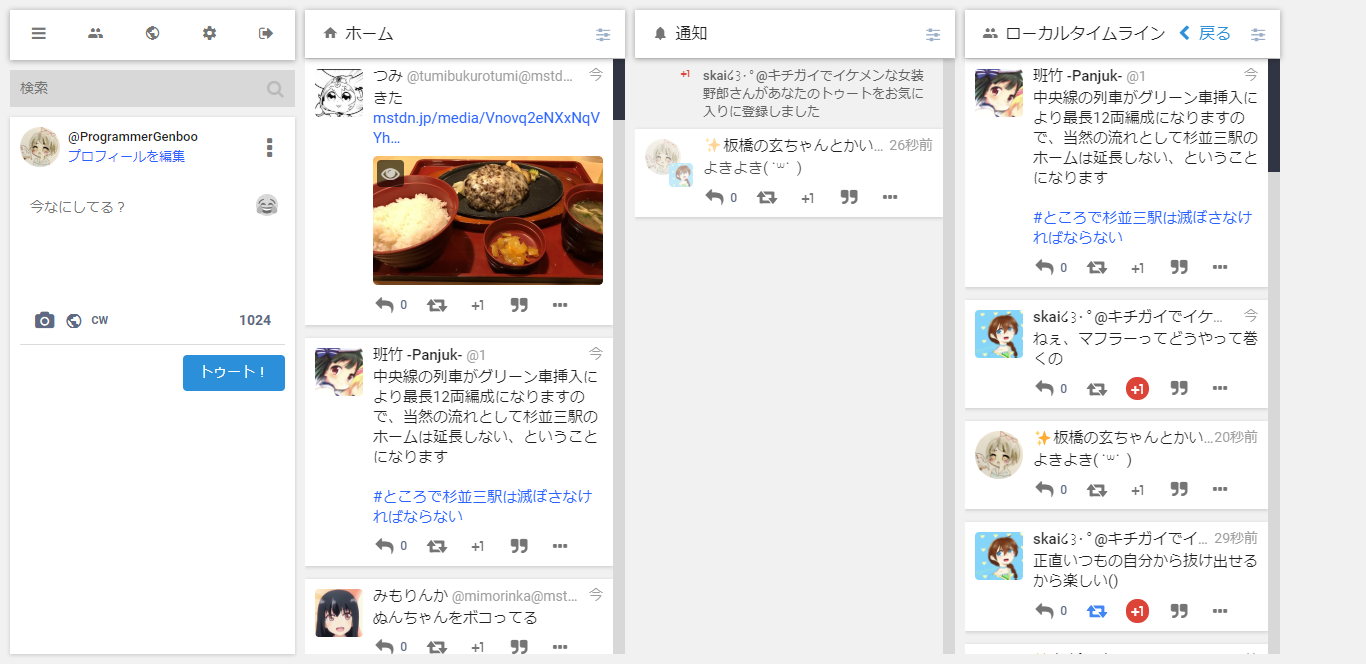Screen dimensions: 1366x664
Task: Quote the マフラー post by skai
Action: click(1179, 388)
